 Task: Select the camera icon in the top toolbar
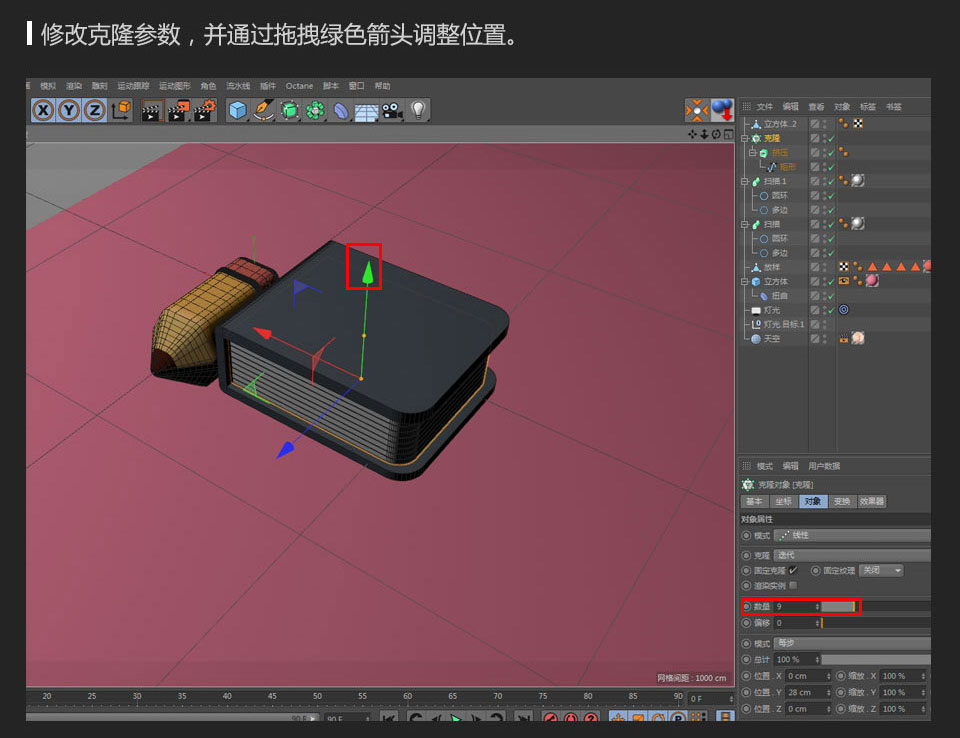392,111
